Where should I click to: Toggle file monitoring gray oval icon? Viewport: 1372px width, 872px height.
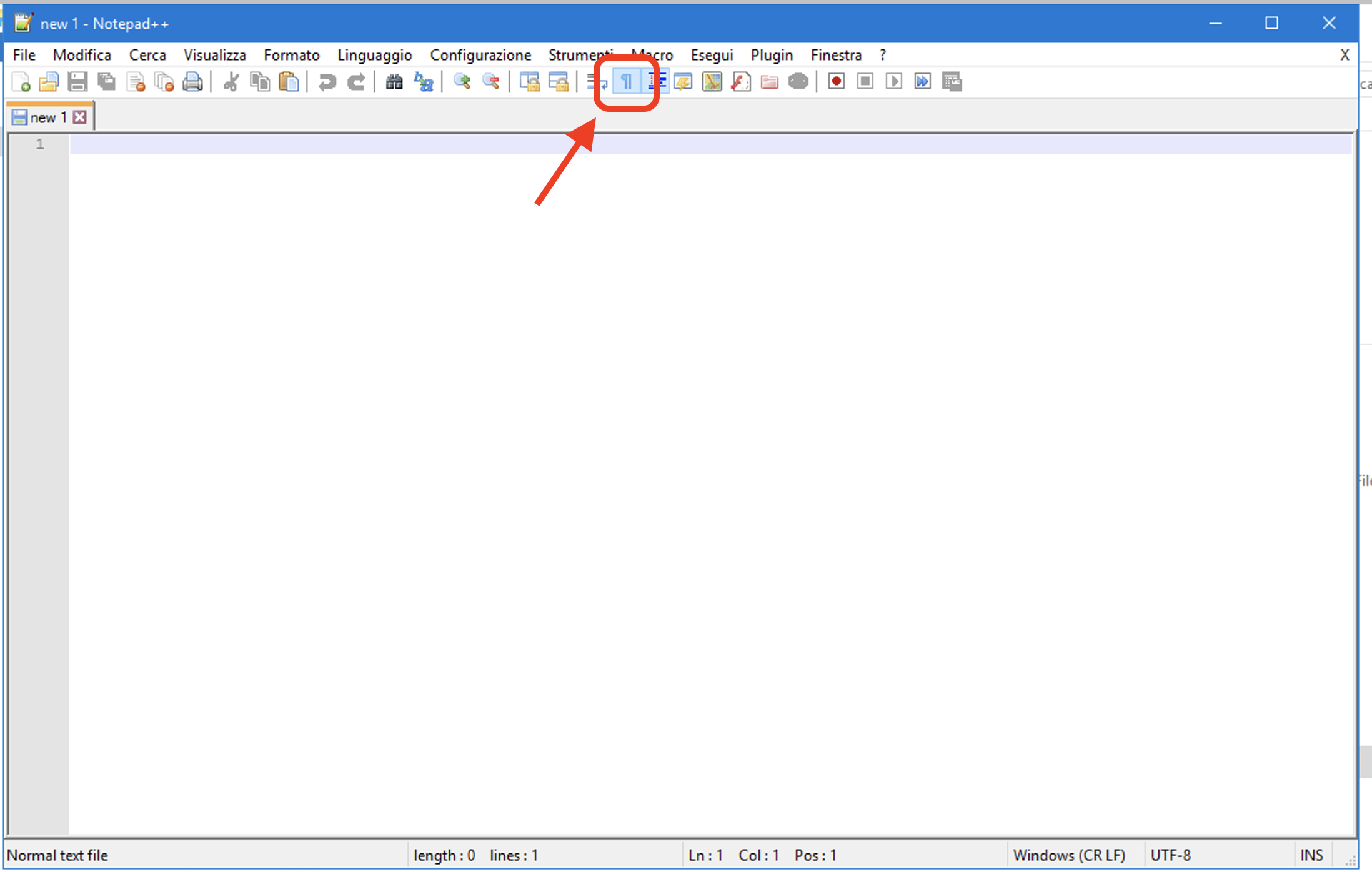click(x=798, y=82)
